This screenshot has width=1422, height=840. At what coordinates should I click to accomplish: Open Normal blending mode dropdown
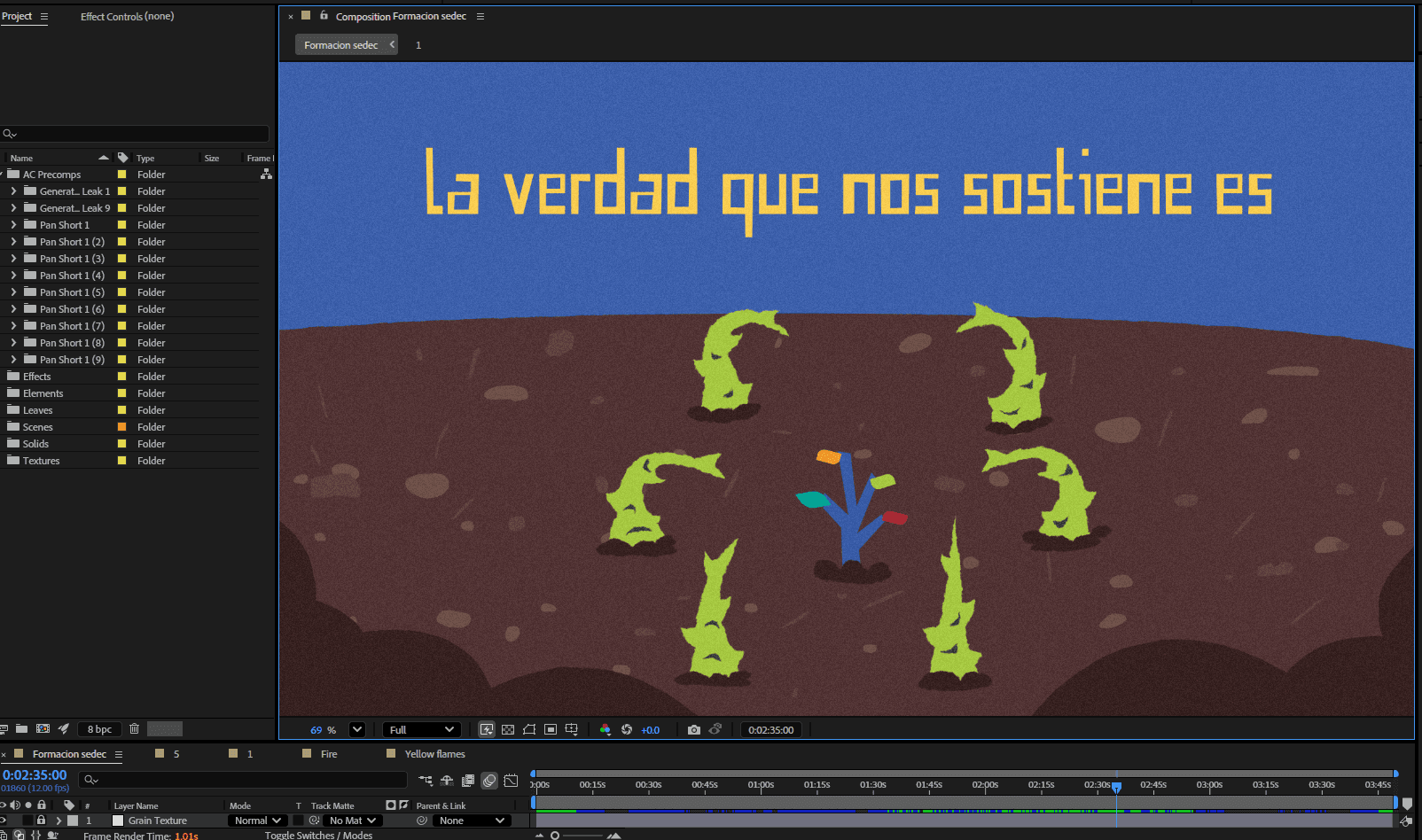(x=258, y=821)
